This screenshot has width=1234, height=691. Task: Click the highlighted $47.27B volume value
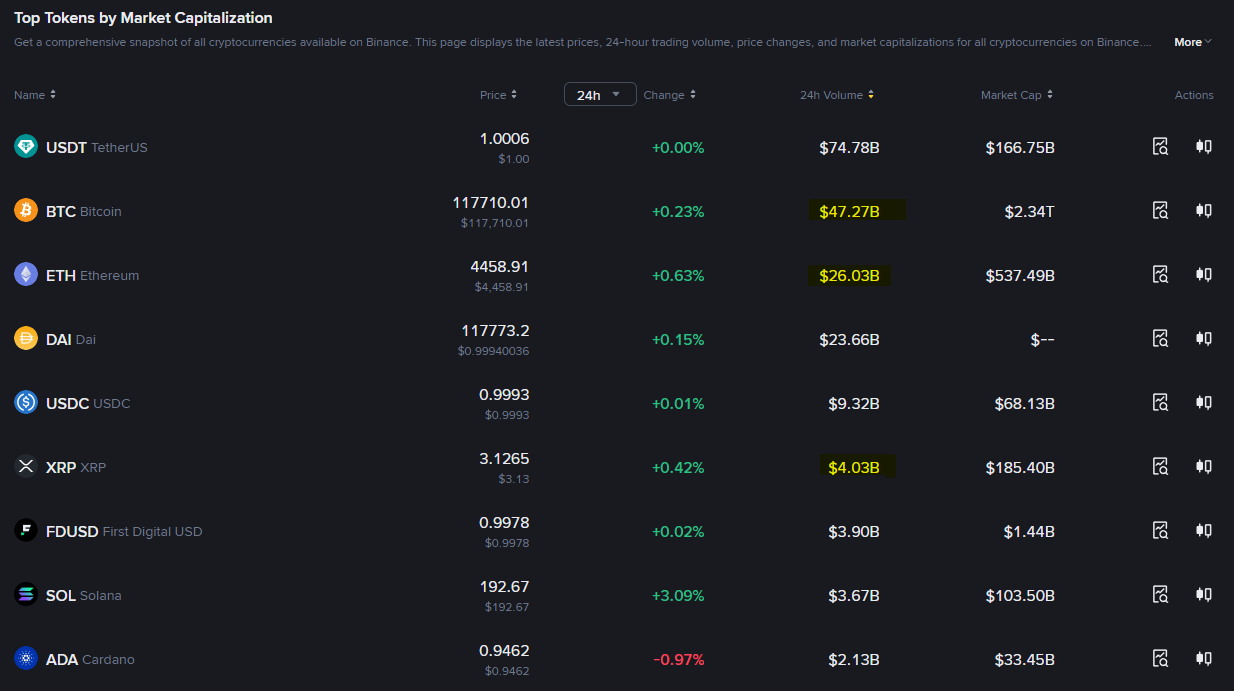[849, 211]
